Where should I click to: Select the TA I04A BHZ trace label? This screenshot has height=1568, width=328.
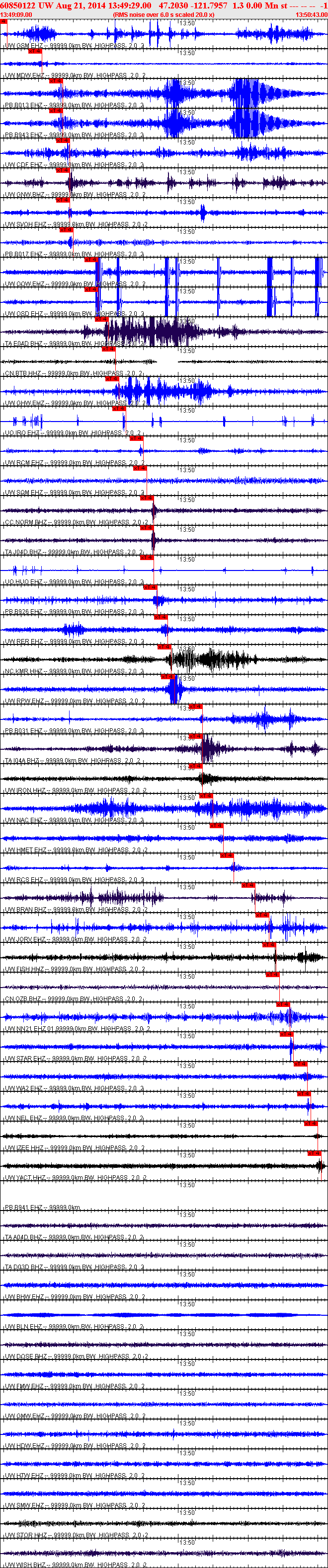click(24, 761)
